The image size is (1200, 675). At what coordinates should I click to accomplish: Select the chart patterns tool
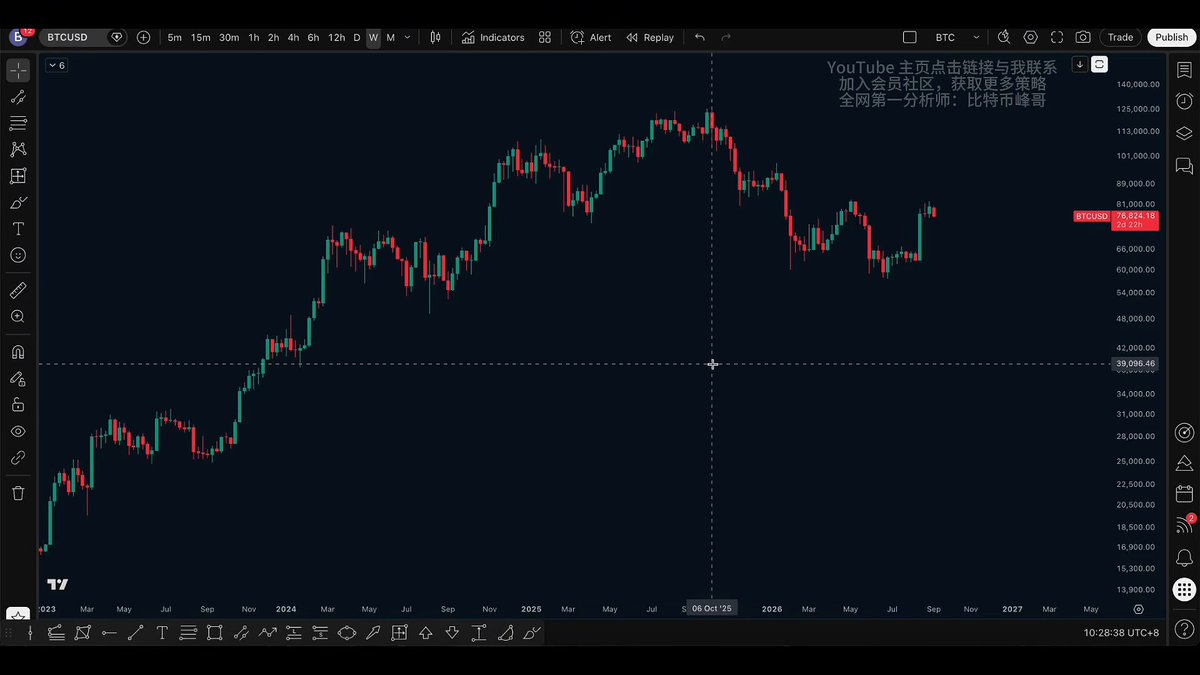point(18,149)
